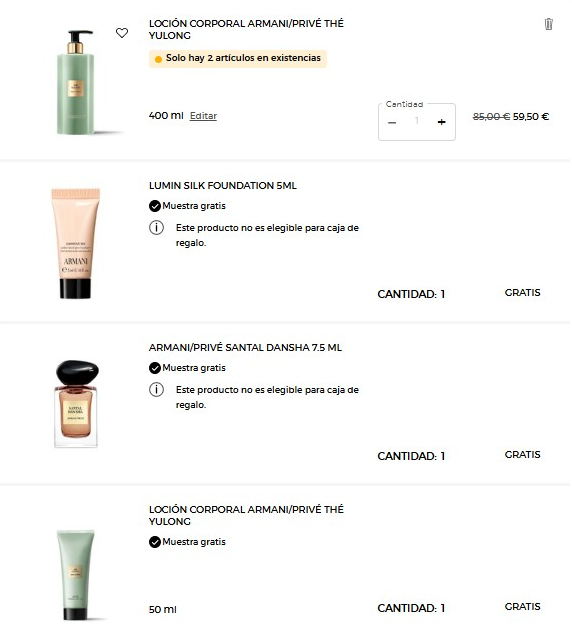This screenshot has height=637, width=572.
Task: Add body lotion to wishlist with heart icon
Action: (x=122, y=33)
